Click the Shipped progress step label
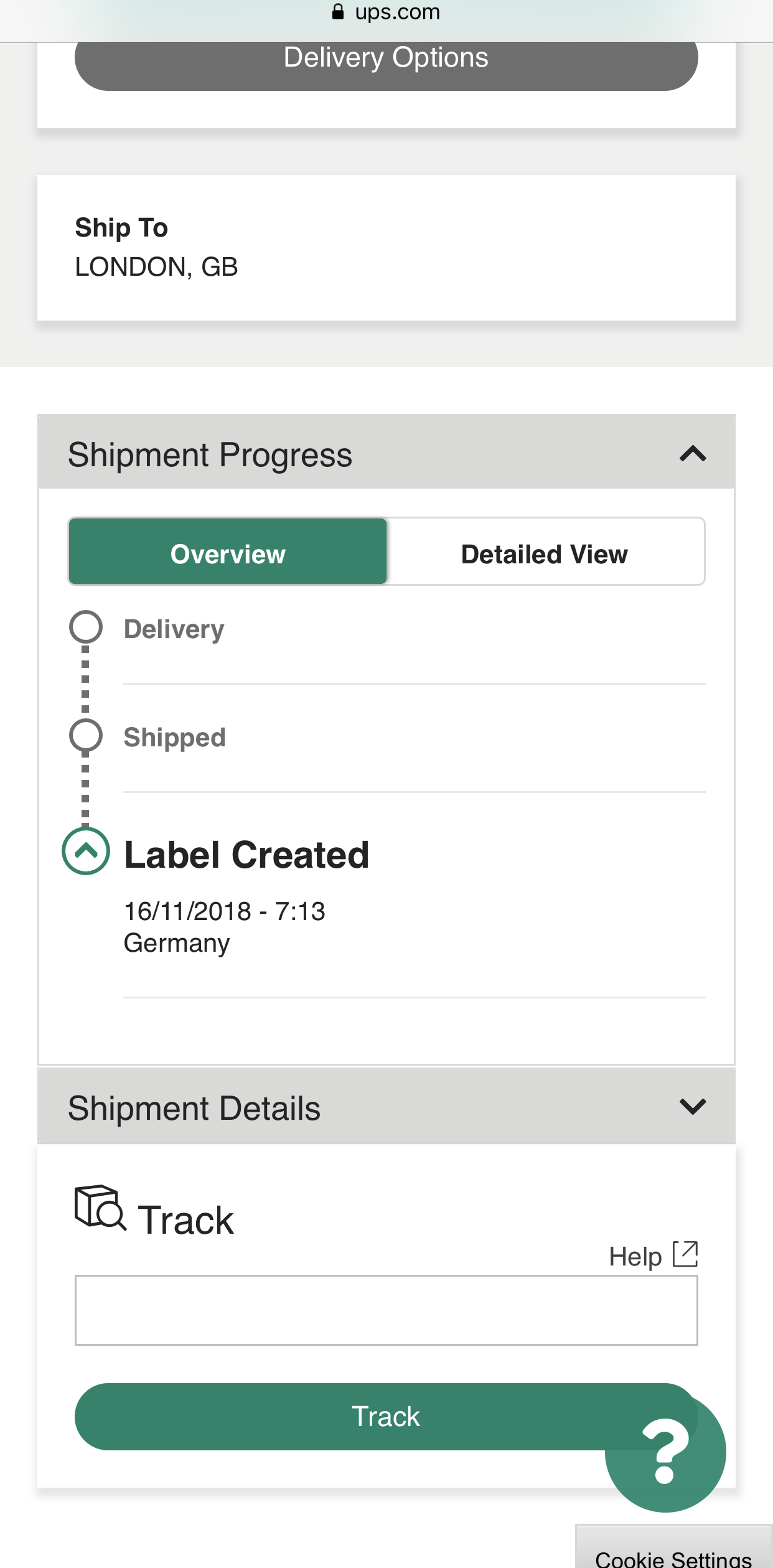This screenshot has height=1568, width=773. tap(175, 738)
